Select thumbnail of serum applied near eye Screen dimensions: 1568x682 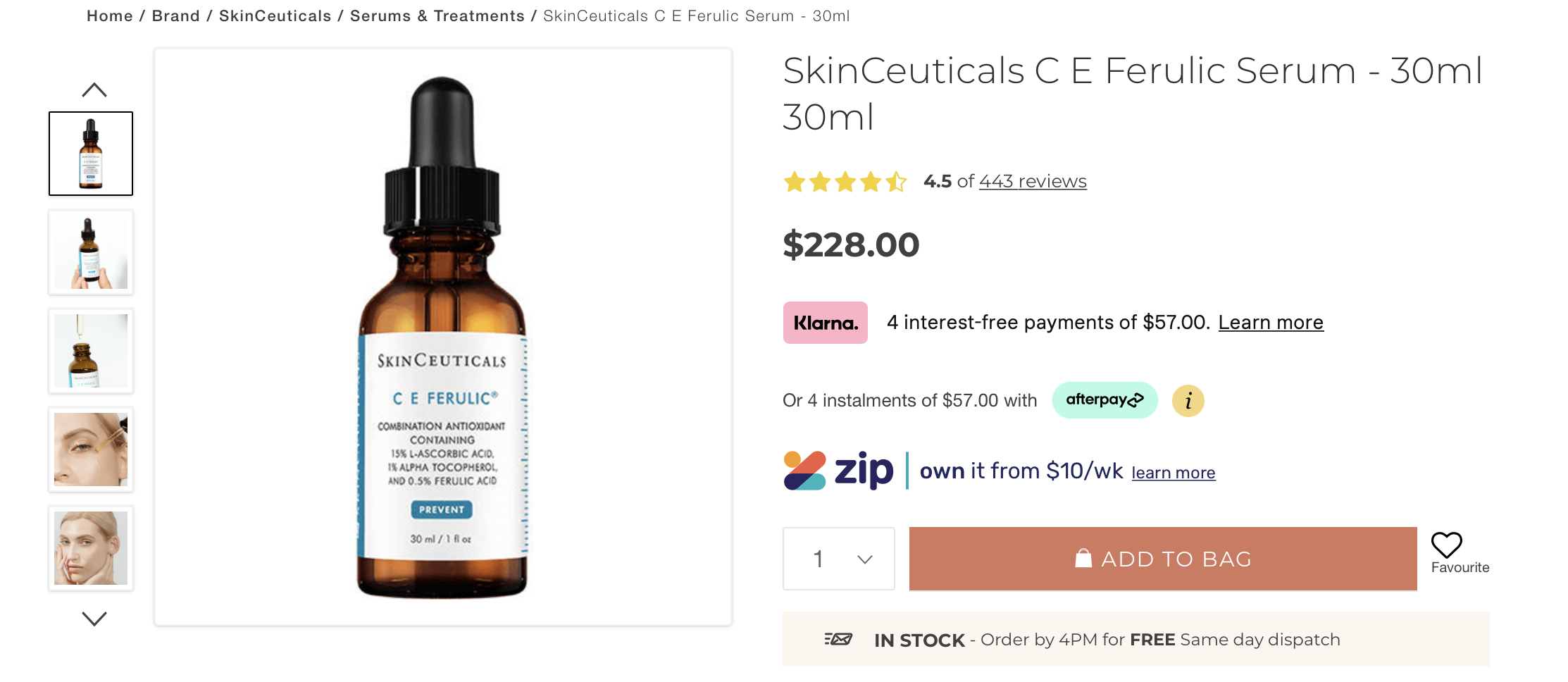pyautogui.click(x=91, y=449)
